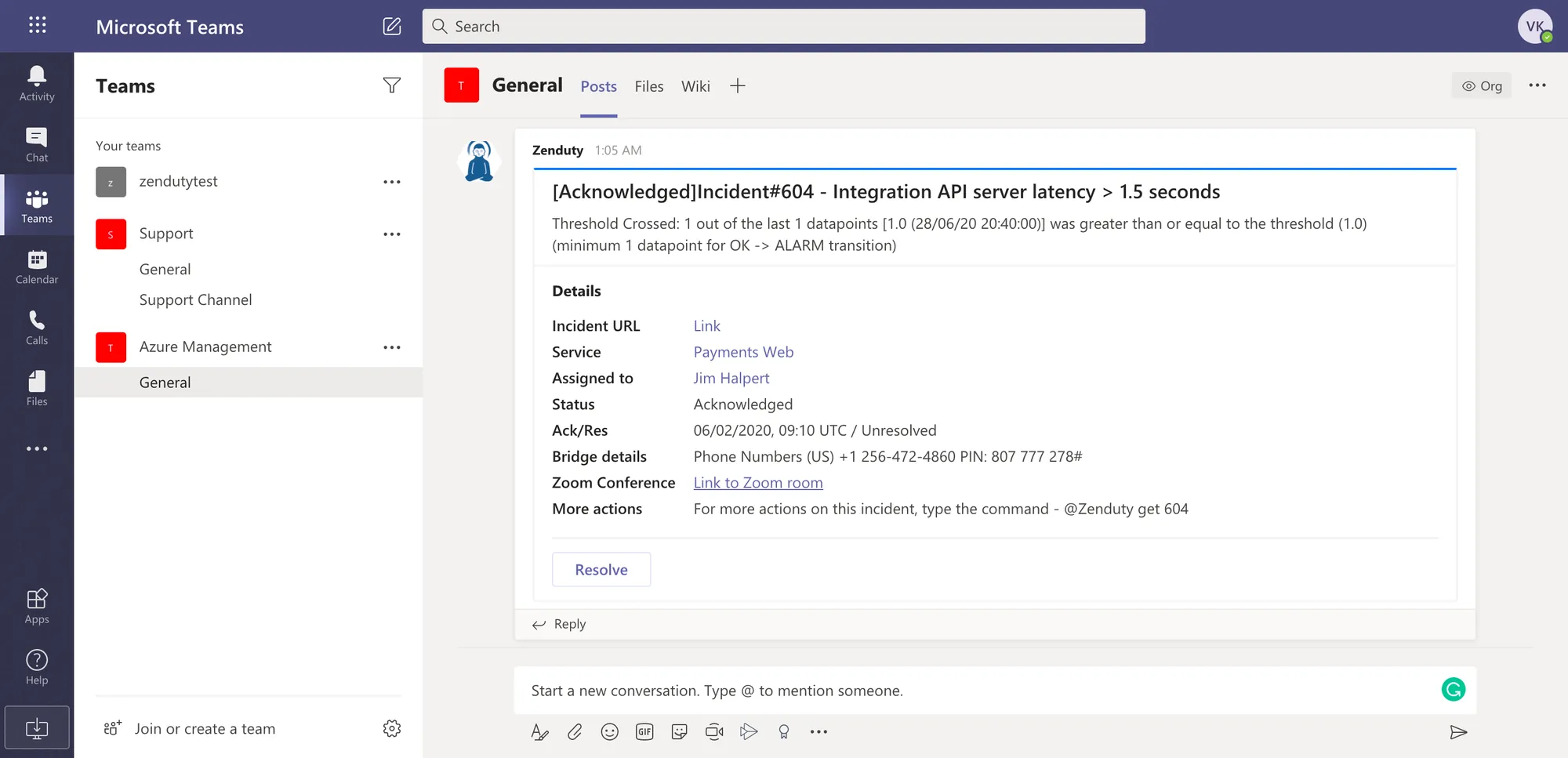Switch to the Posts tab
1568x758 pixels.
(x=598, y=86)
